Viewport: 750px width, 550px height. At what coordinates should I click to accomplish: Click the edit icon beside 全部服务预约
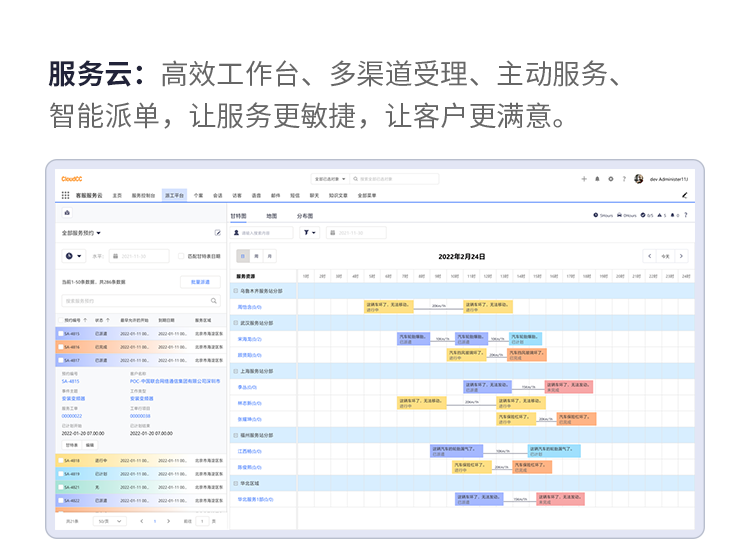point(218,233)
